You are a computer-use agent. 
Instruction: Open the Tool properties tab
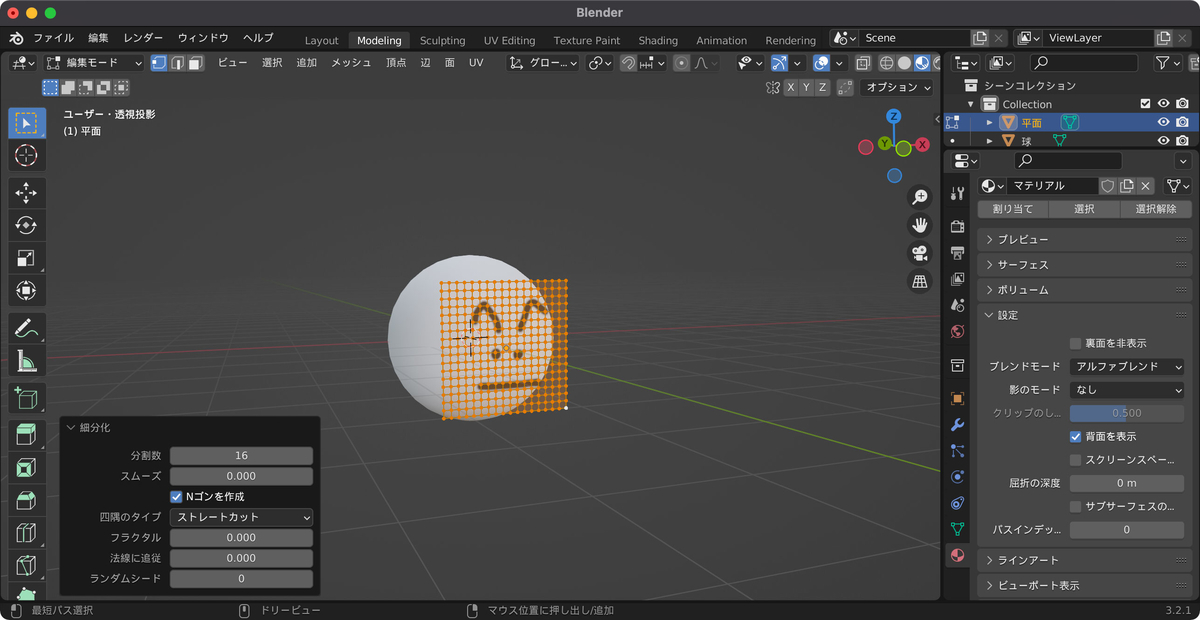pyautogui.click(x=957, y=193)
